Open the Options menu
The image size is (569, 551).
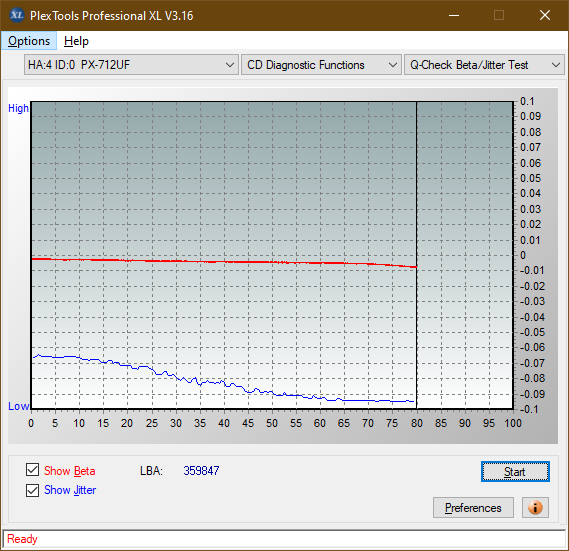(x=29, y=41)
